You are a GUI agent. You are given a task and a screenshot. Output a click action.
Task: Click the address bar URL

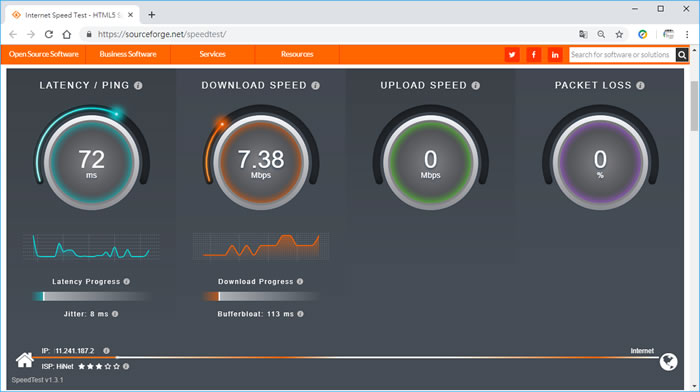(162, 34)
